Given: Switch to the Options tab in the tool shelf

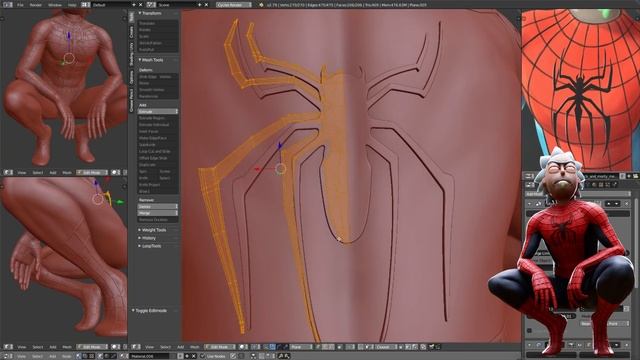Looking at the screenshot, I should point(131,77).
